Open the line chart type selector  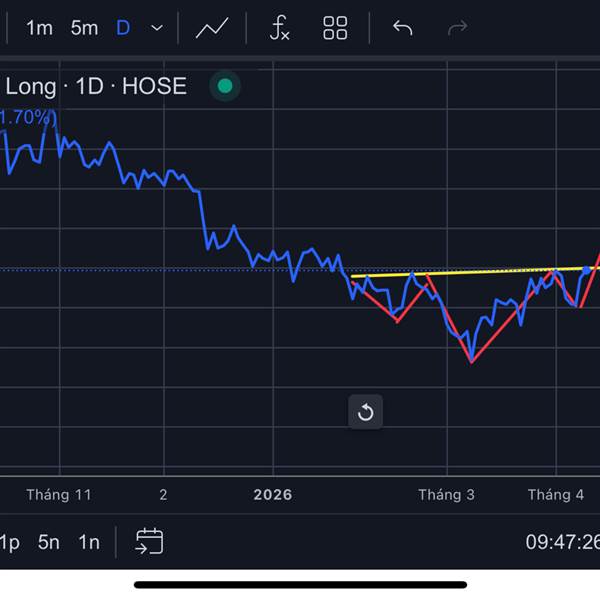point(212,28)
